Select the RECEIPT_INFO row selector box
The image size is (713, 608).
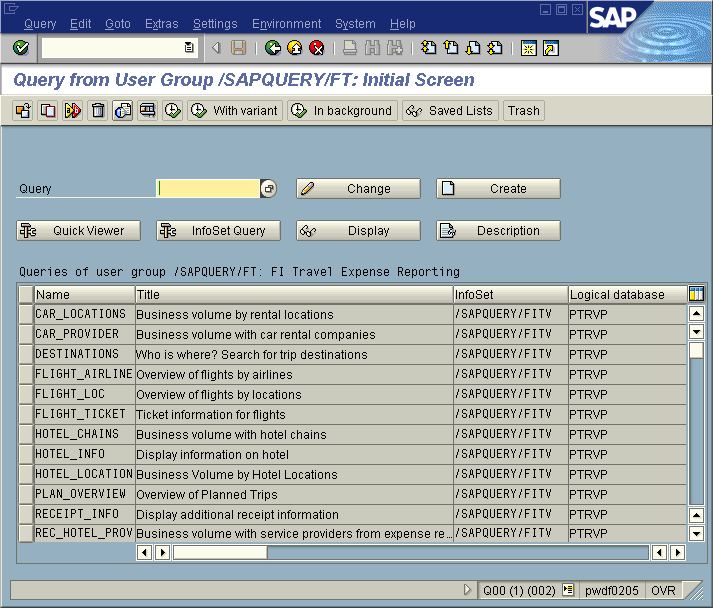click(x=26, y=514)
